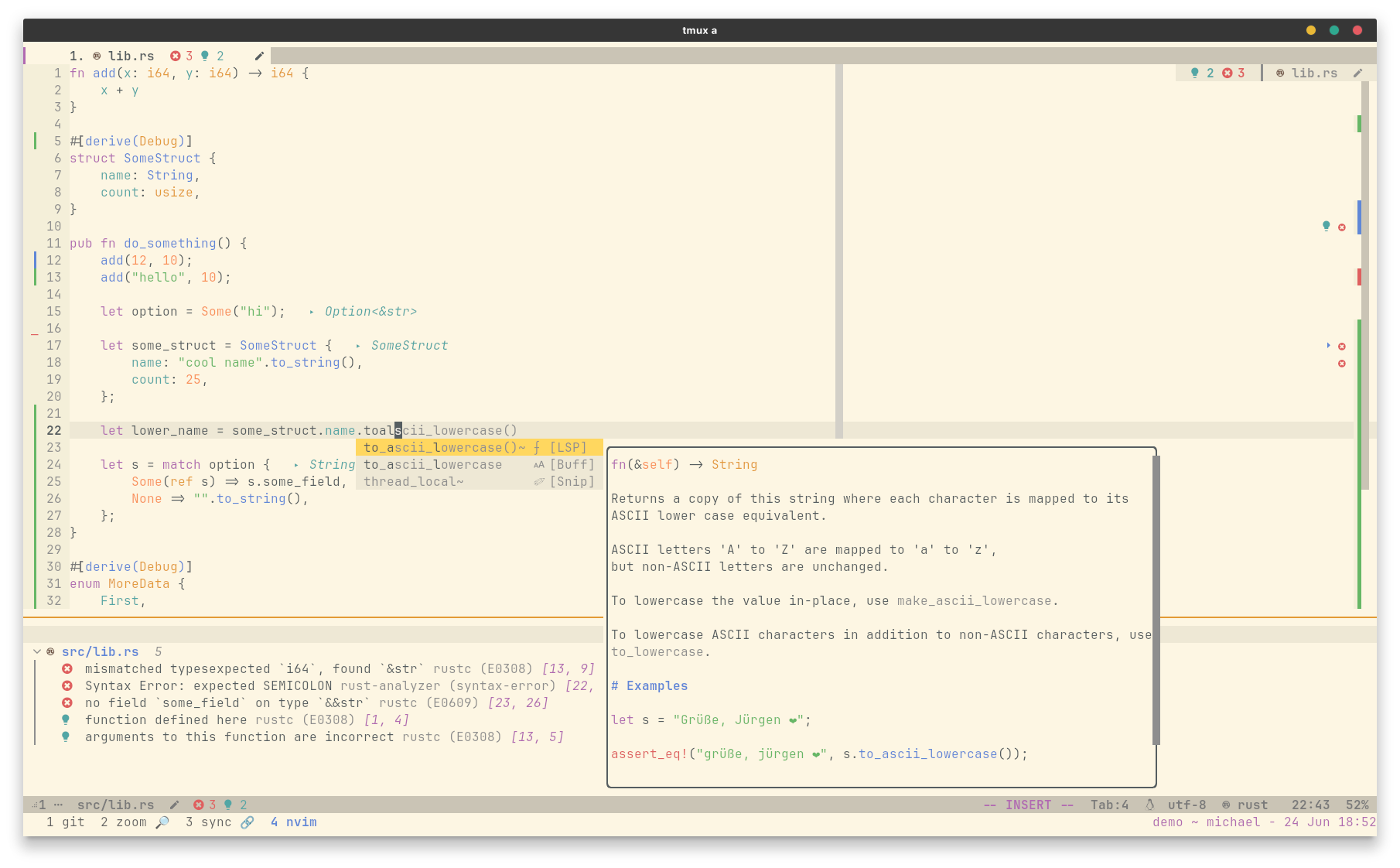The image size is (1400, 868).
Task: Switch to tmux window '4 nvim'
Action: [293, 822]
